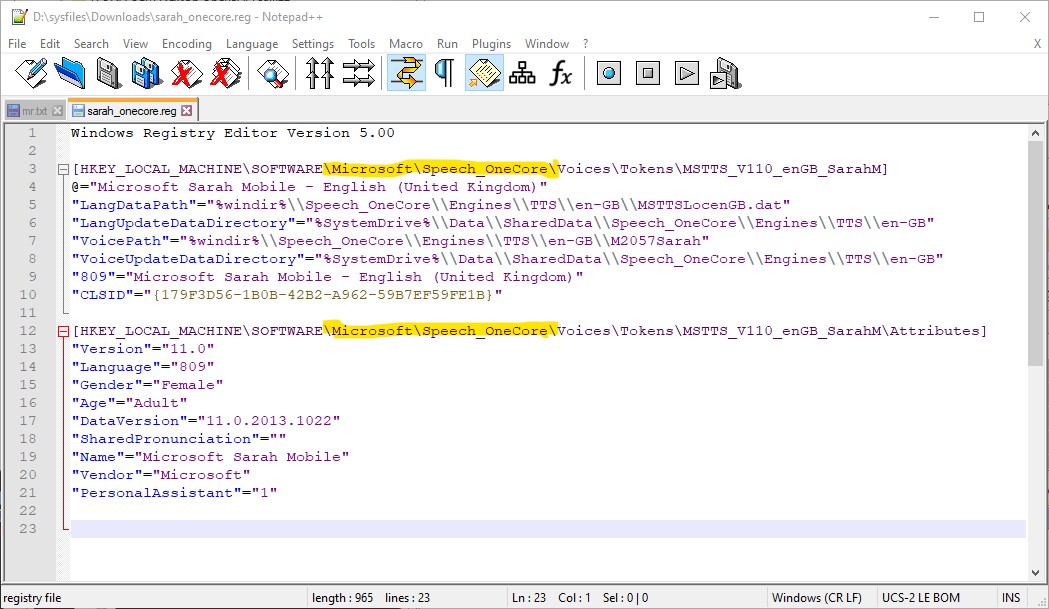
Task: Click Save recorded macro icon
Action: 725,73
